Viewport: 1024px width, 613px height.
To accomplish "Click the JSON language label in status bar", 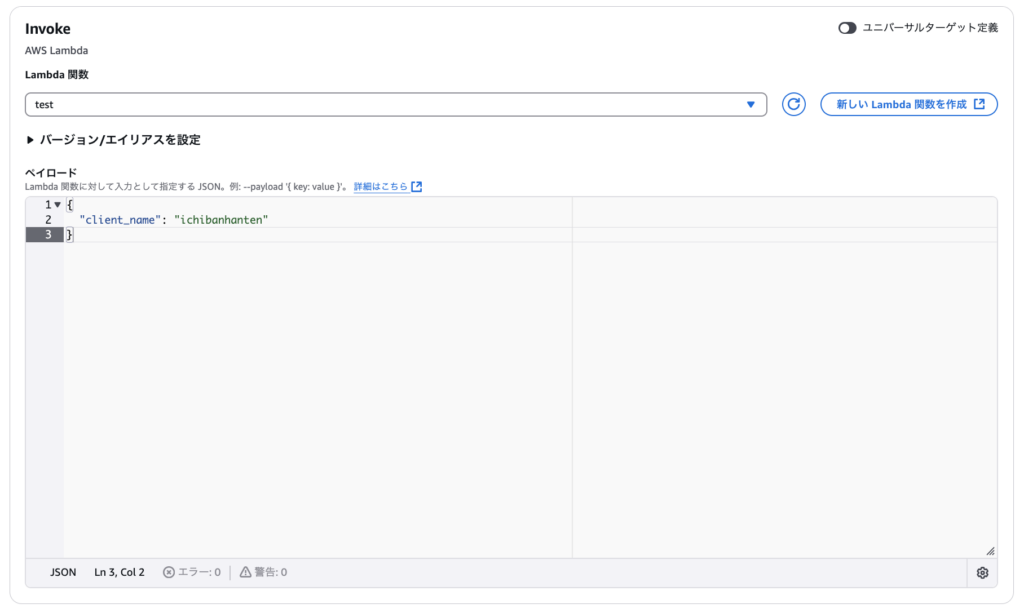I will [62, 572].
